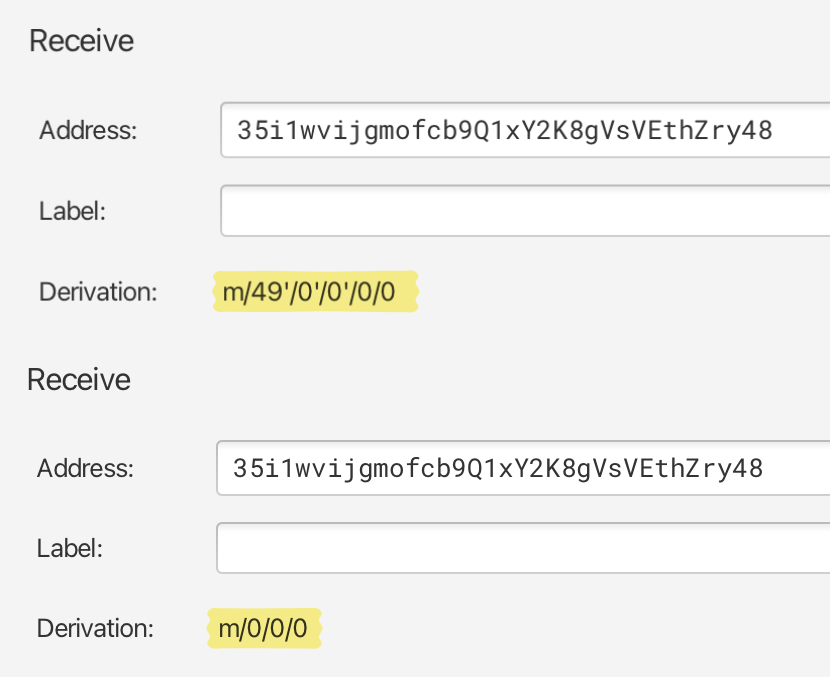The width and height of the screenshot is (830, 677).
Task: Click the second Receive section heading
Action: tap(79, 380)
